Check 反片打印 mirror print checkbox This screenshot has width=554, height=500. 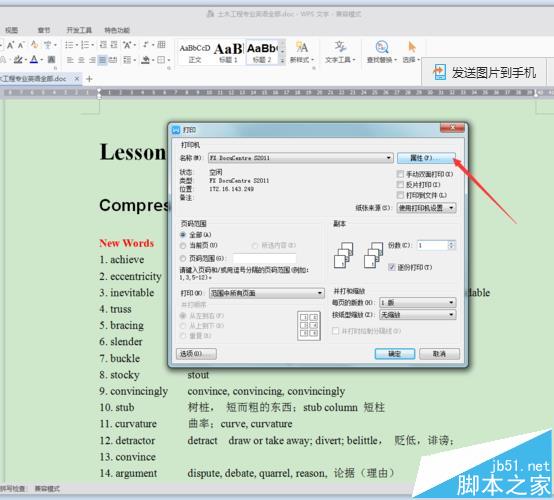400,184
